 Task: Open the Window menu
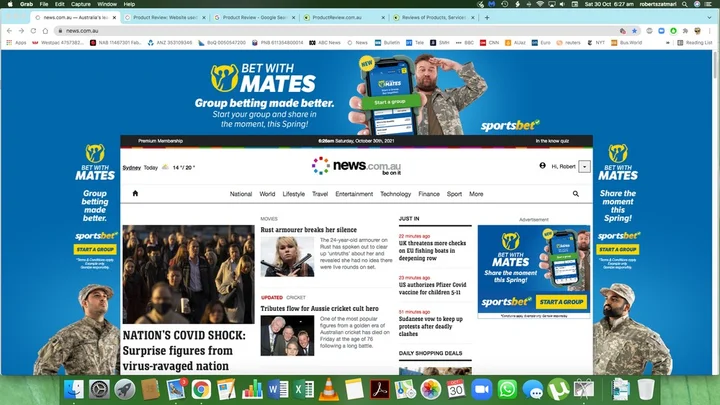[x=107, y=4]
